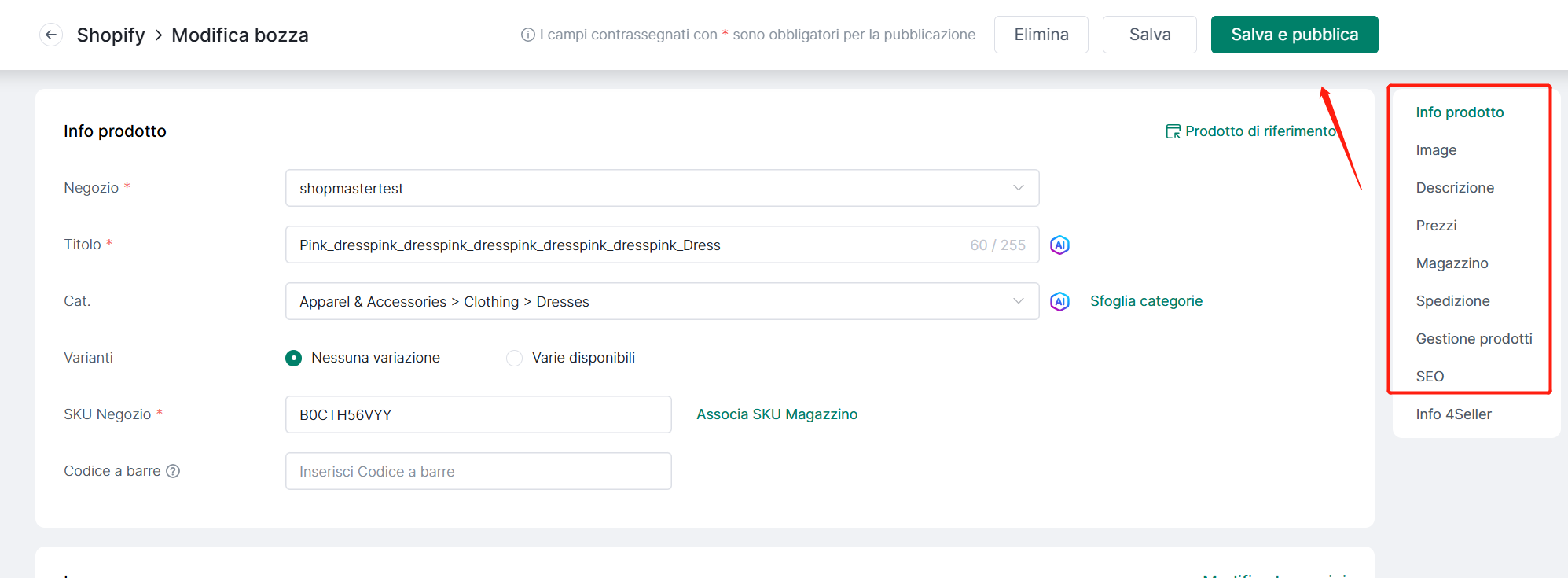Click the info icon before required-fields note
This screenshot has width=1568, height=578.
click(527, 35)
